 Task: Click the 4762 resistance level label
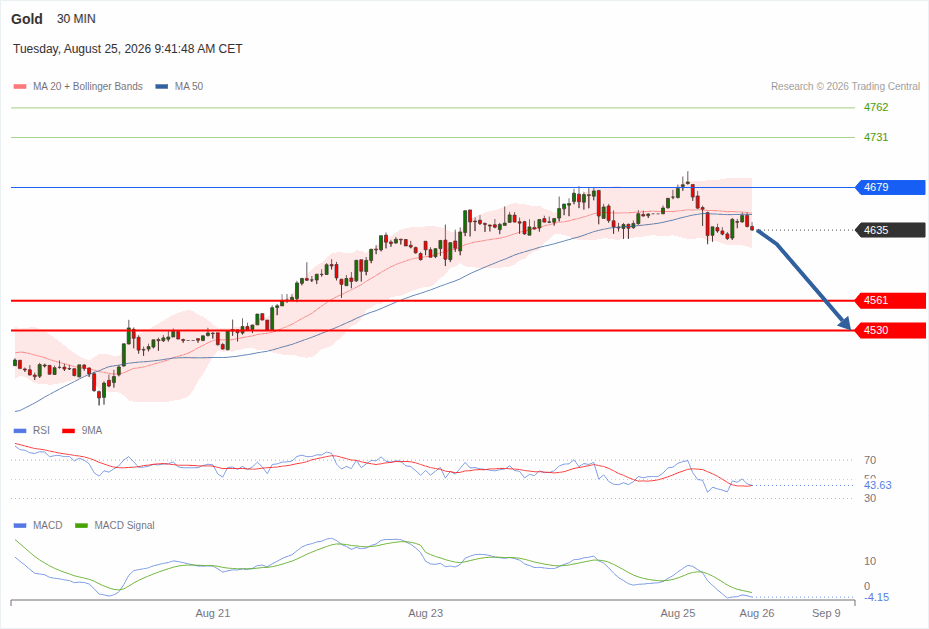pos(876,107)
